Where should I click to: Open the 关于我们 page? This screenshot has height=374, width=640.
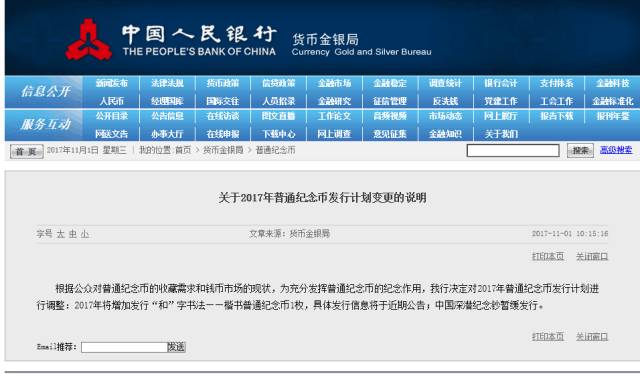pyautogui.click(x=501, y=134)
